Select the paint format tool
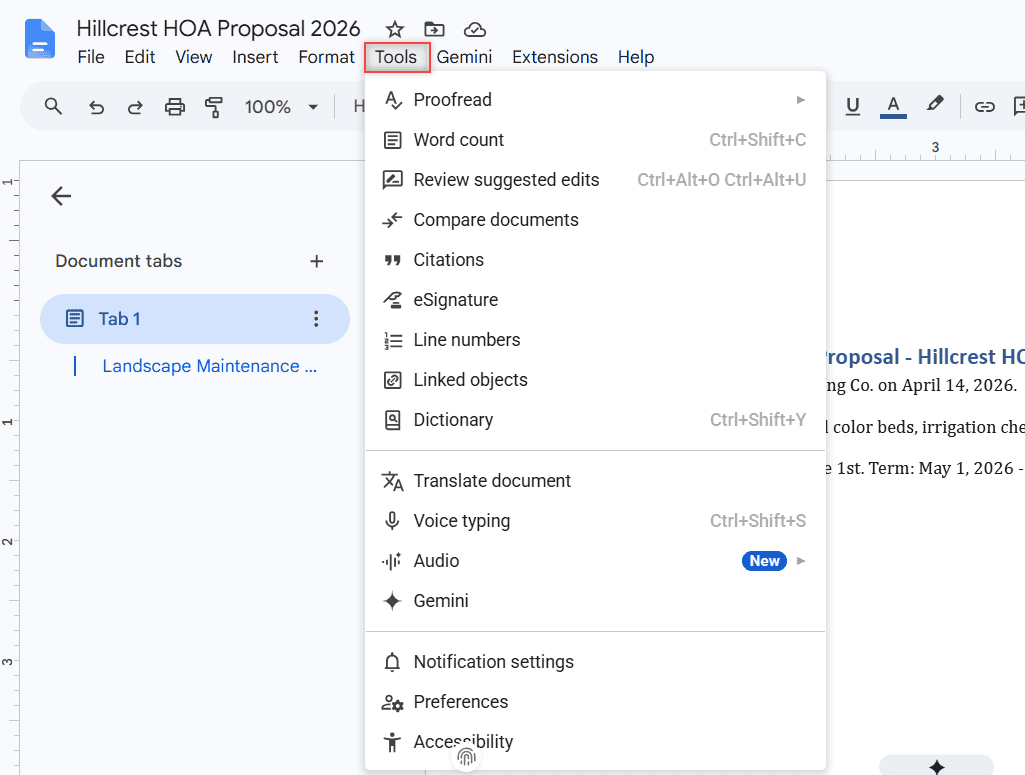Image resolution: width=1025 pixels, height=775 pixels. 214,107
